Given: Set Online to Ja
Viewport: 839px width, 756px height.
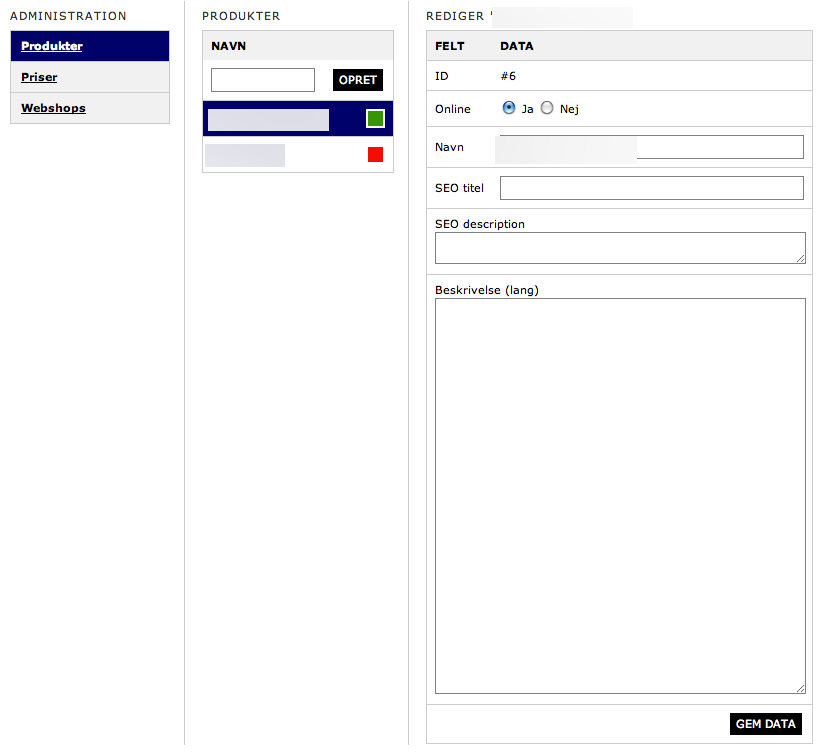Looking at the screenshot, I should point(509,108).
